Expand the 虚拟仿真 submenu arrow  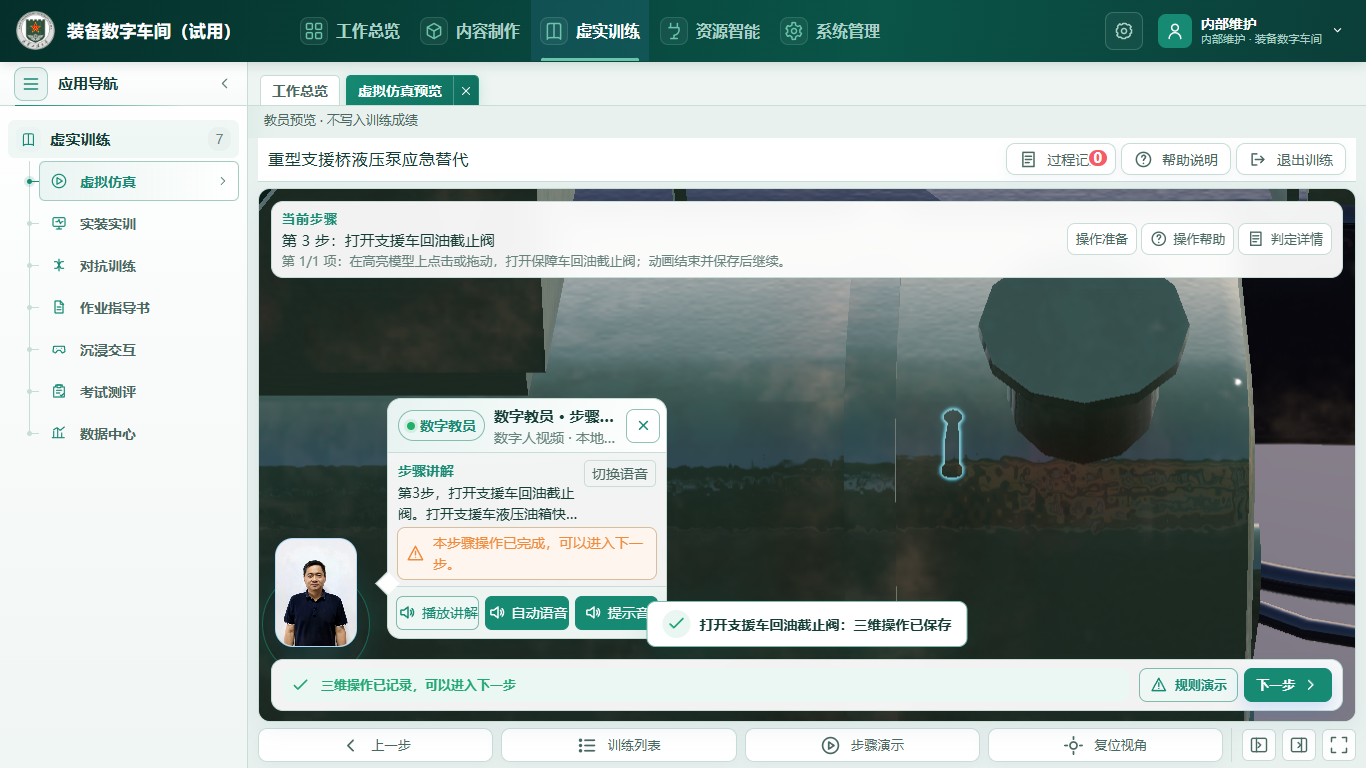222,181
